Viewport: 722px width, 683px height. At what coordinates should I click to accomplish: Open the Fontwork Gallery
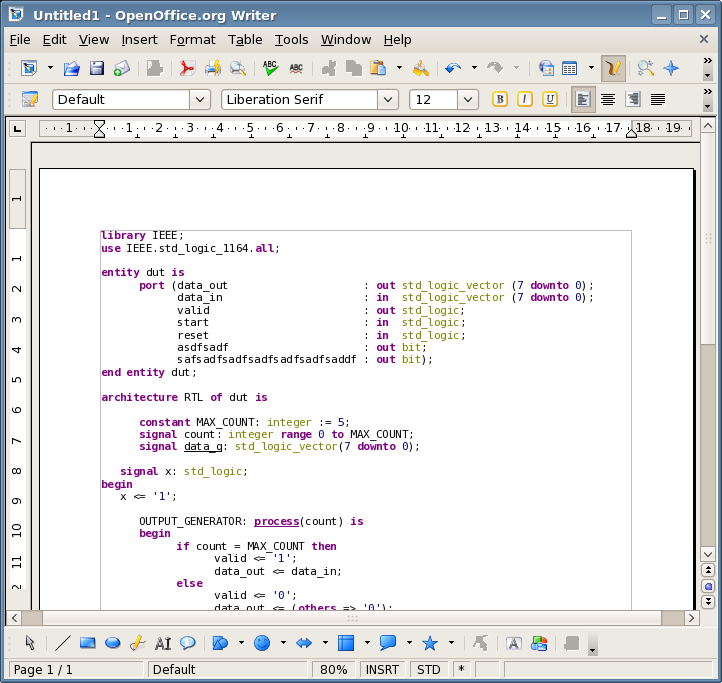[x=514, y=643]
